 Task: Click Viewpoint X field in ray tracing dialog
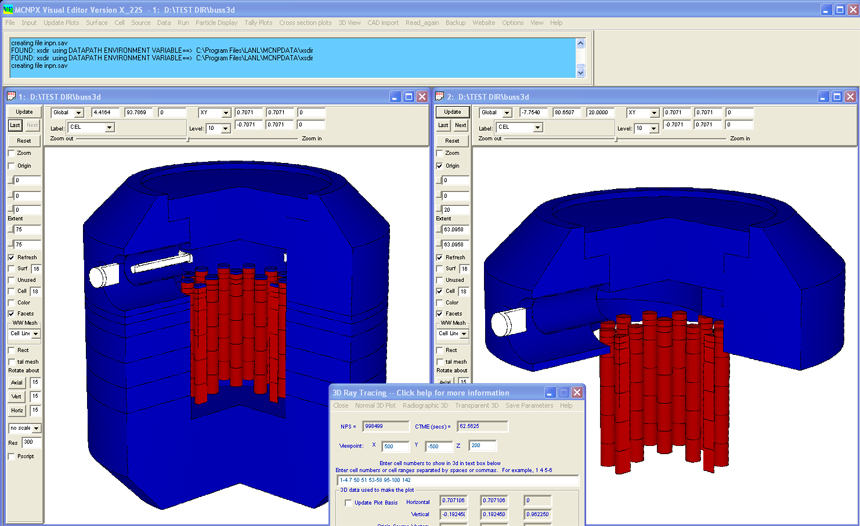395,446
